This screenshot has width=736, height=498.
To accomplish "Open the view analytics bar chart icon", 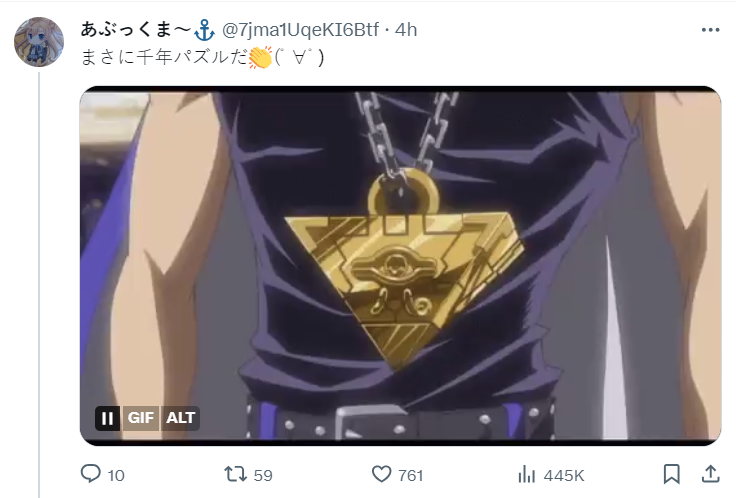I will (527, 475).
